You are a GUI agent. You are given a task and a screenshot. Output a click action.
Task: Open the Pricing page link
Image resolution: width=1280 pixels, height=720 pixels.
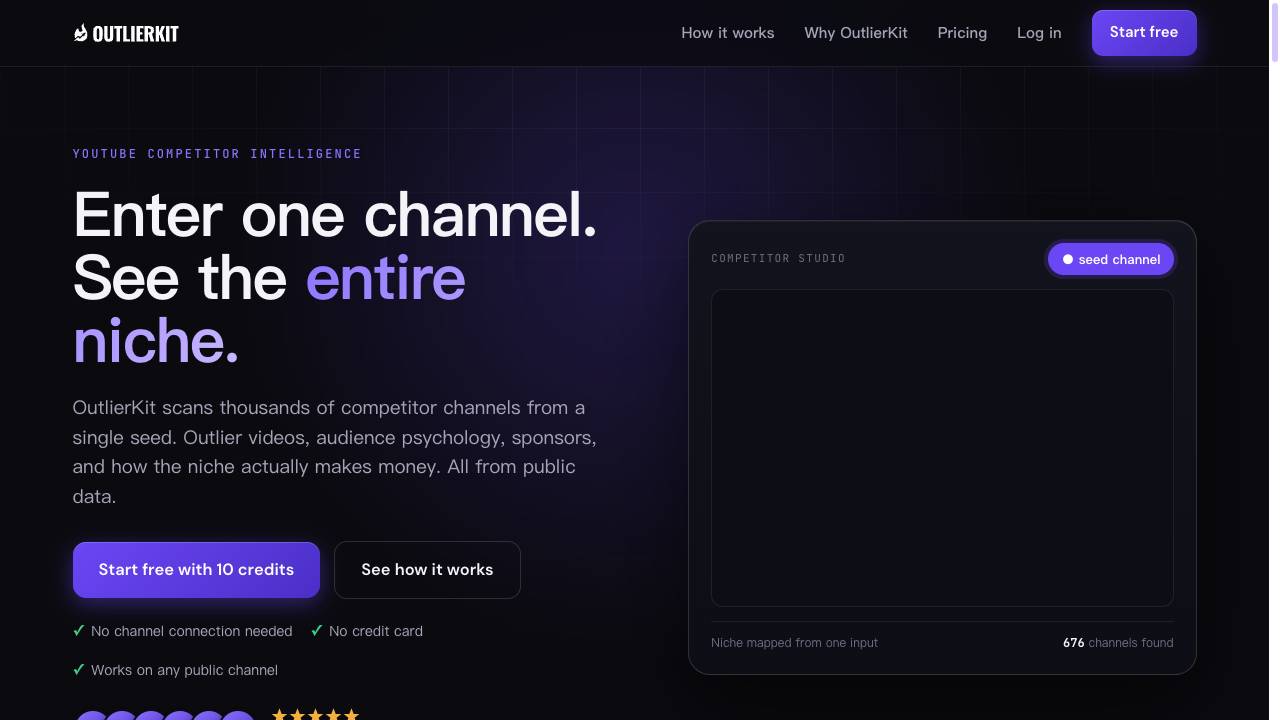pyautogui.click(x=962, y=33)
